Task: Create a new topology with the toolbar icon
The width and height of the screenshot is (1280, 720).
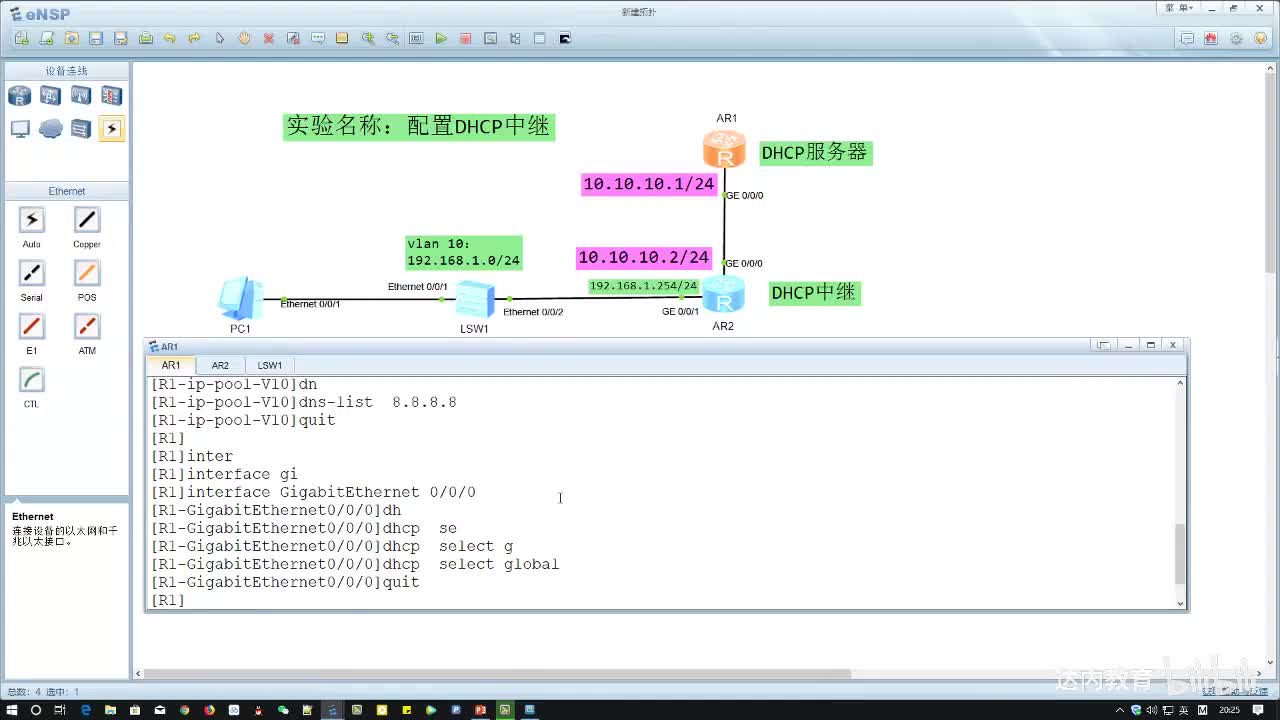Action: (22, 38)
